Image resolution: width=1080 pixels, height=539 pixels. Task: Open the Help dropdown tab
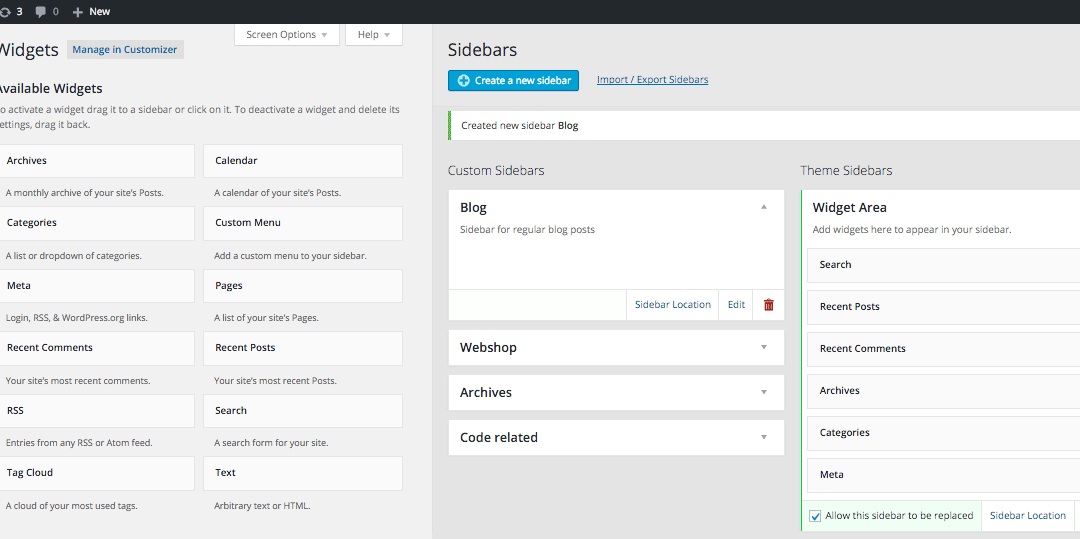pyautogui.click(x=373, y=35)
